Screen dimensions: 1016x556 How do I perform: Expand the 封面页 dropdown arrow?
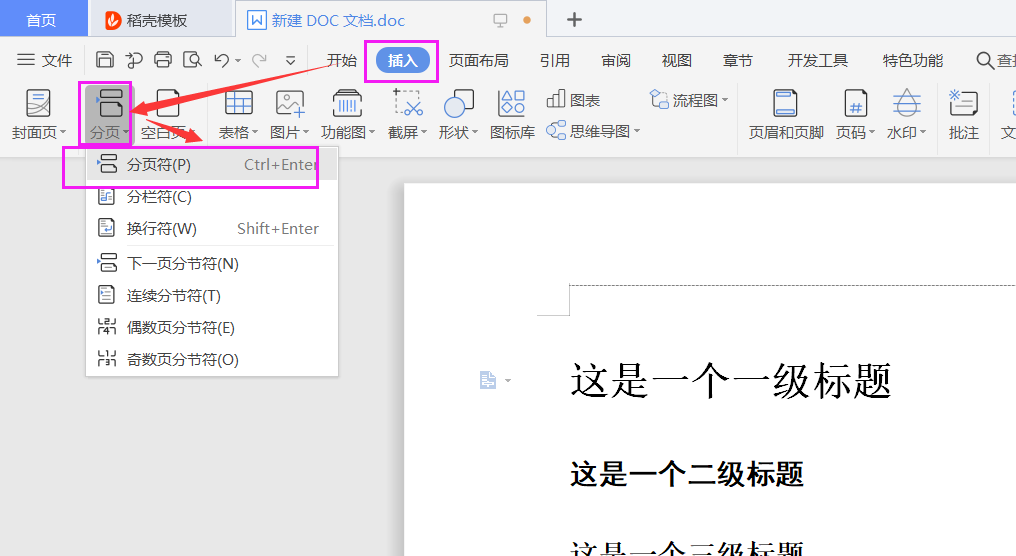click(63, 132)
